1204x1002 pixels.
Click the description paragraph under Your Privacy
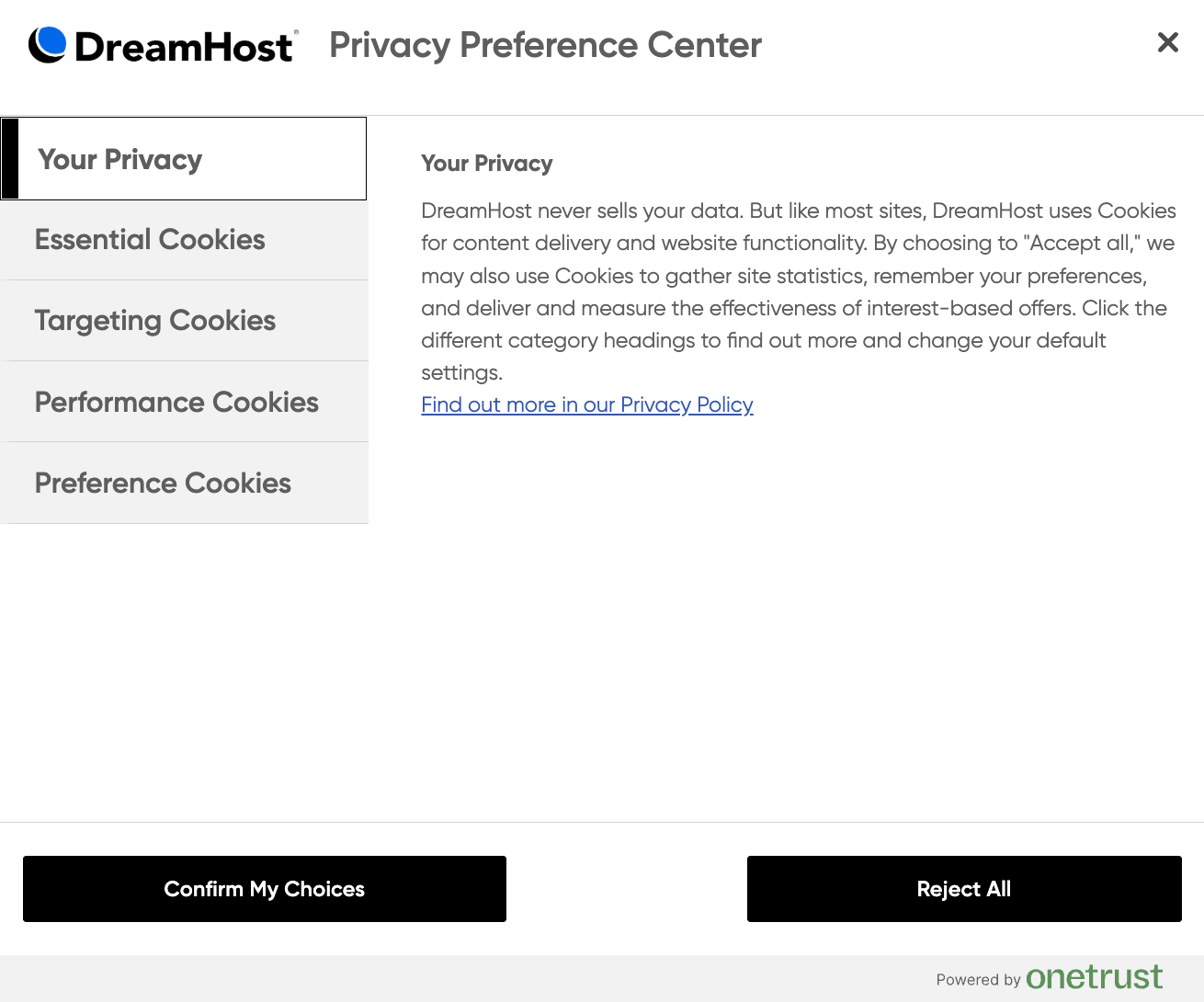798,291
